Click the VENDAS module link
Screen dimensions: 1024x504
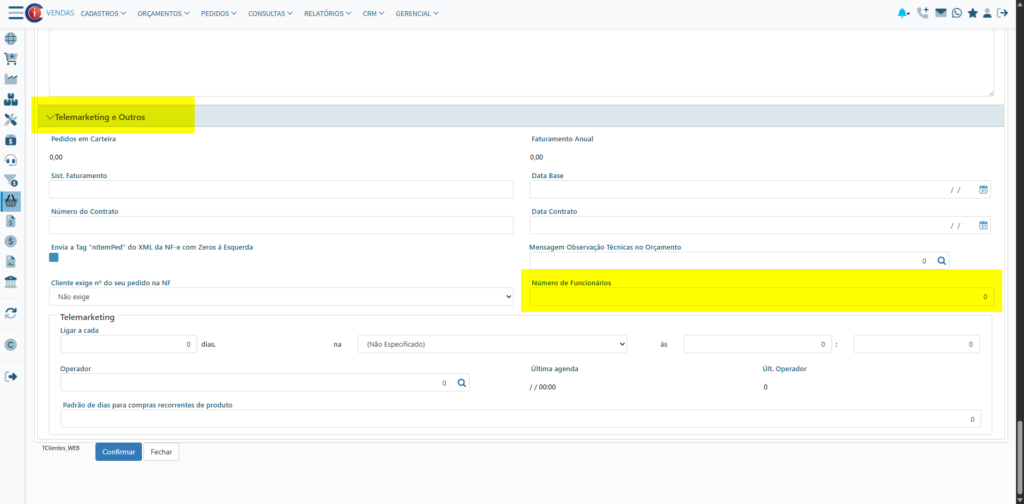(x=60, y=12)
